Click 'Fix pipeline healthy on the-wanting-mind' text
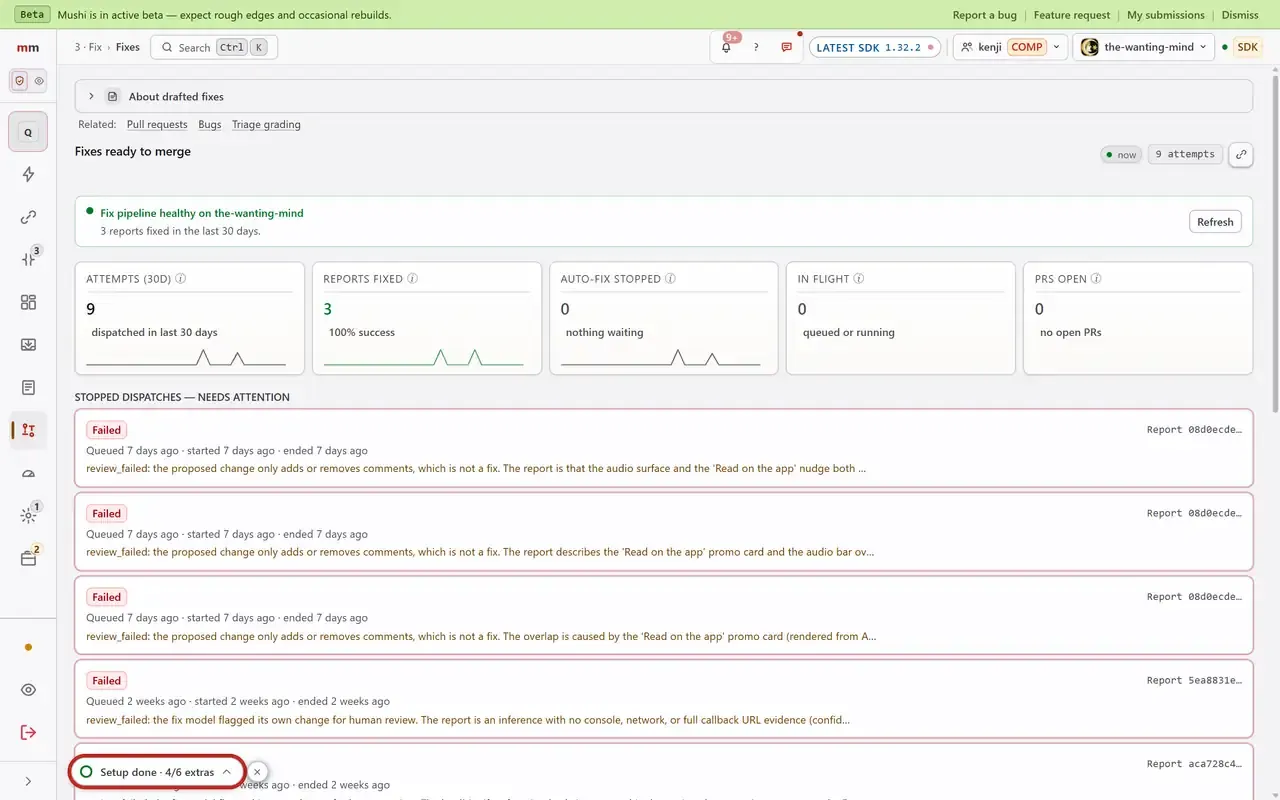This screenshot has height=800, width=1280. [x=202, y=213]
